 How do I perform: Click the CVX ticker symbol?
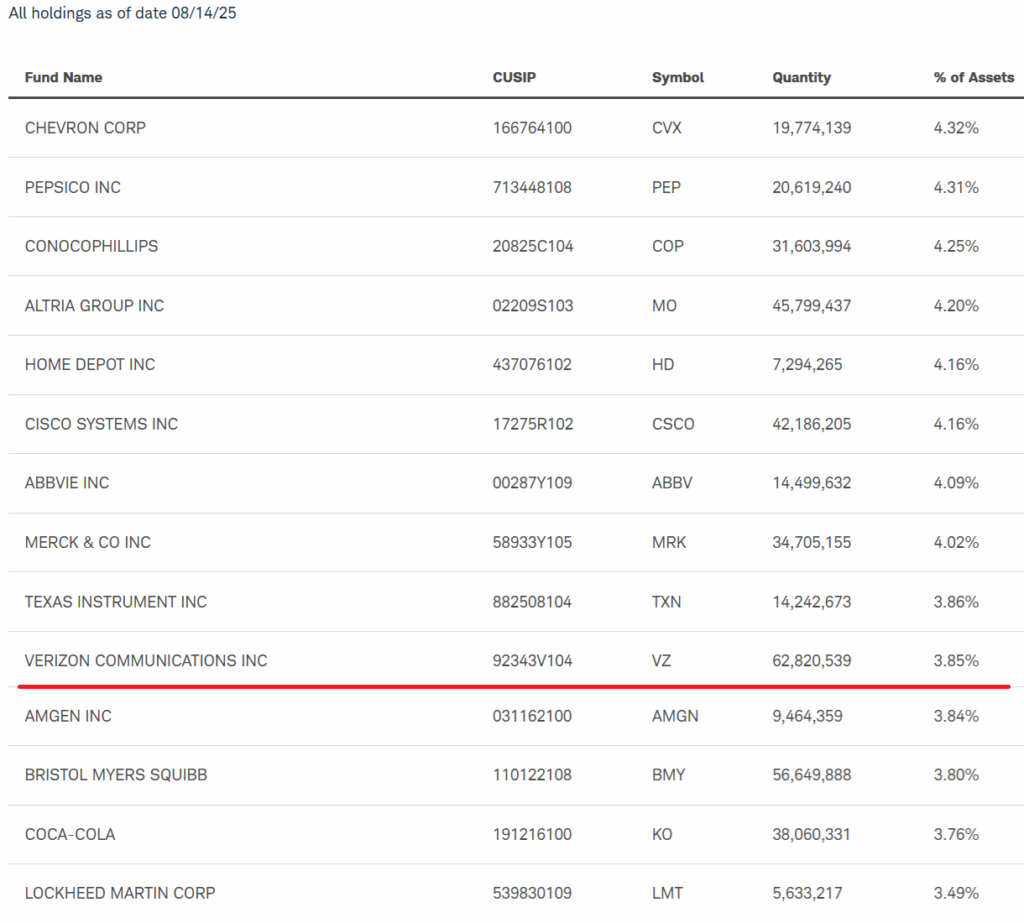(x=666, y=127)
